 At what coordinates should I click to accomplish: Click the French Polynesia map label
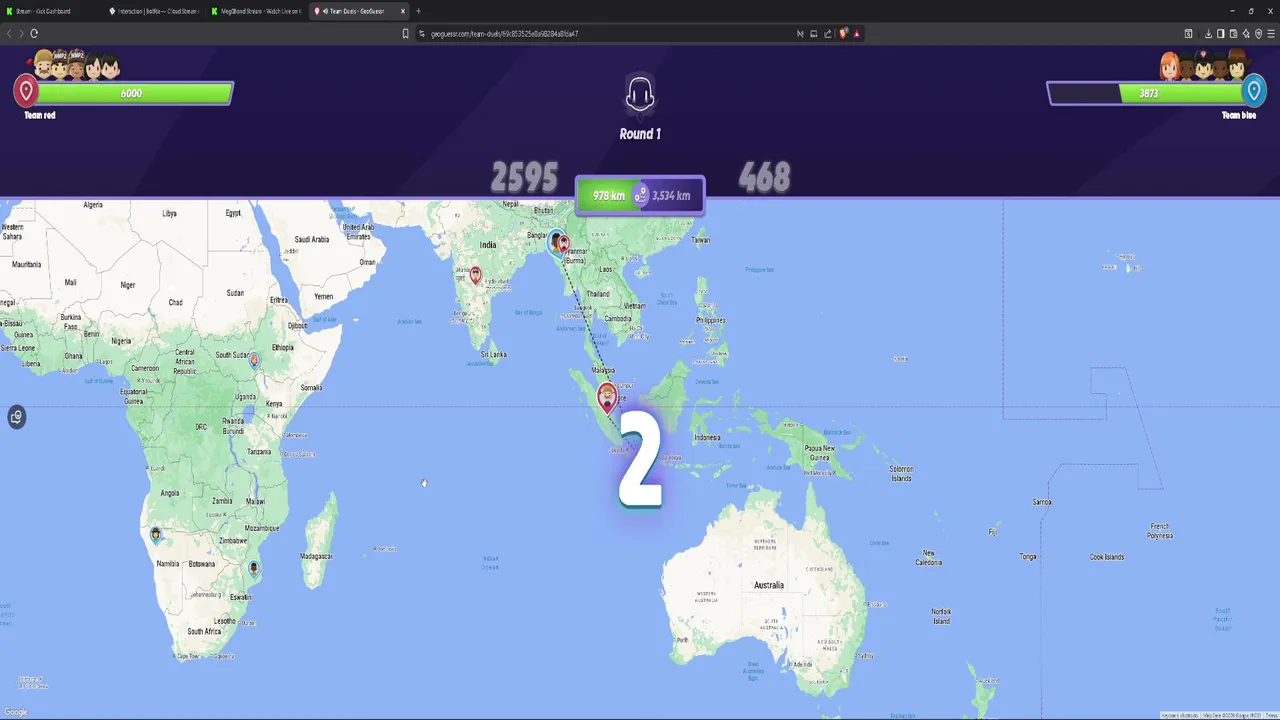click(1160, 530)
